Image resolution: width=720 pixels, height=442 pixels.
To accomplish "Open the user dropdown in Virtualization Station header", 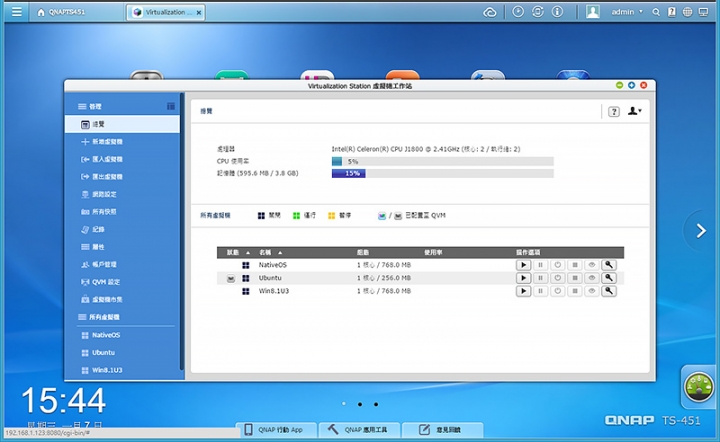I will tap(635, 111).
